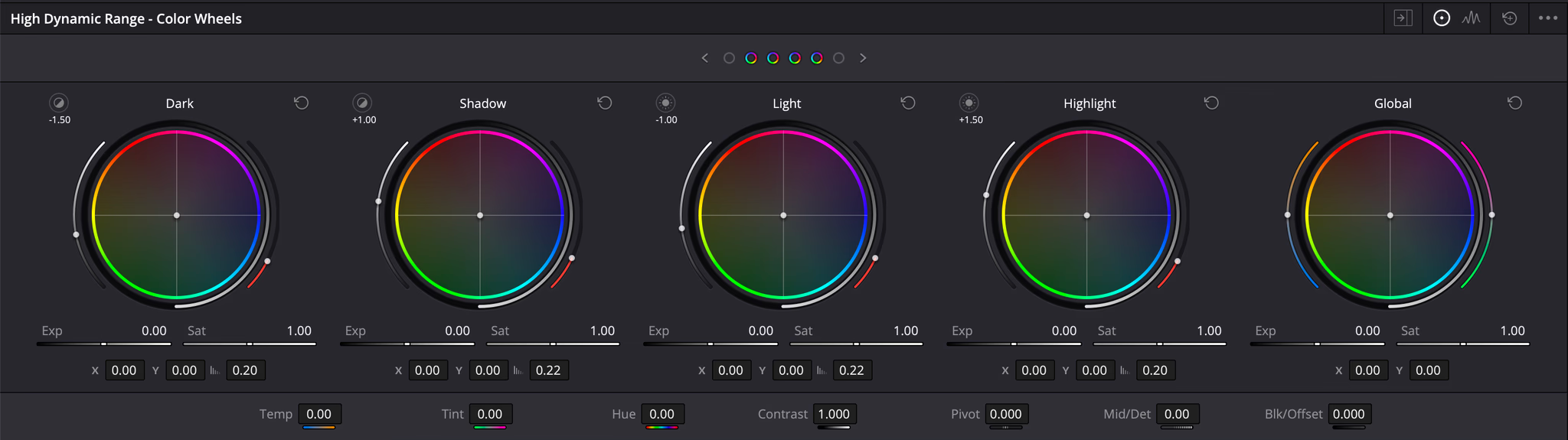Go to previous wheel bank with left chevron

[x=705, y=58]
